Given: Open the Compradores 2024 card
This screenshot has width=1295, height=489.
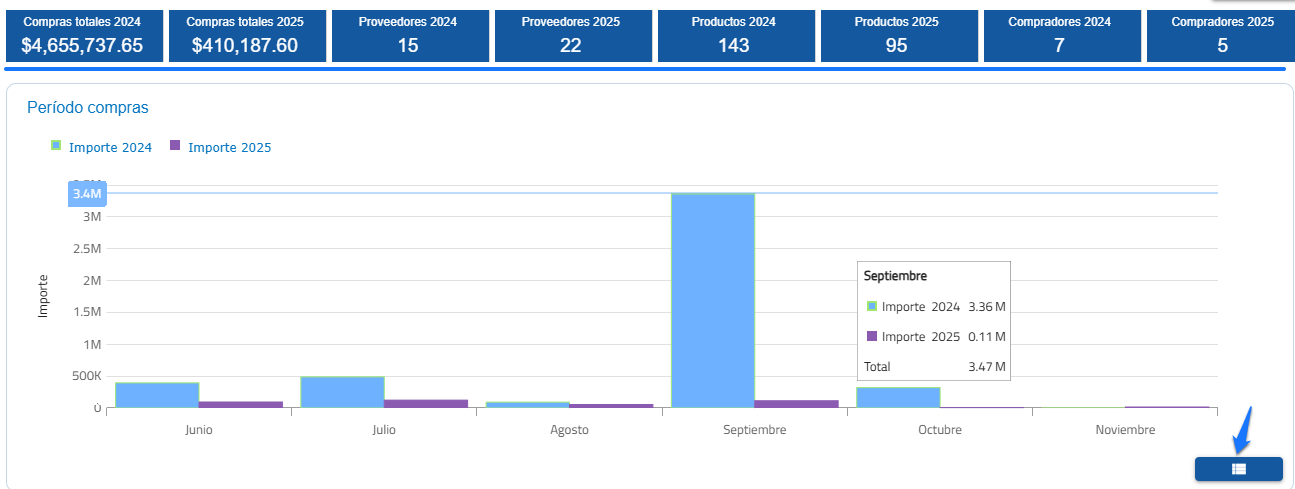Looking at the screenshot, I should point(1059,36).
